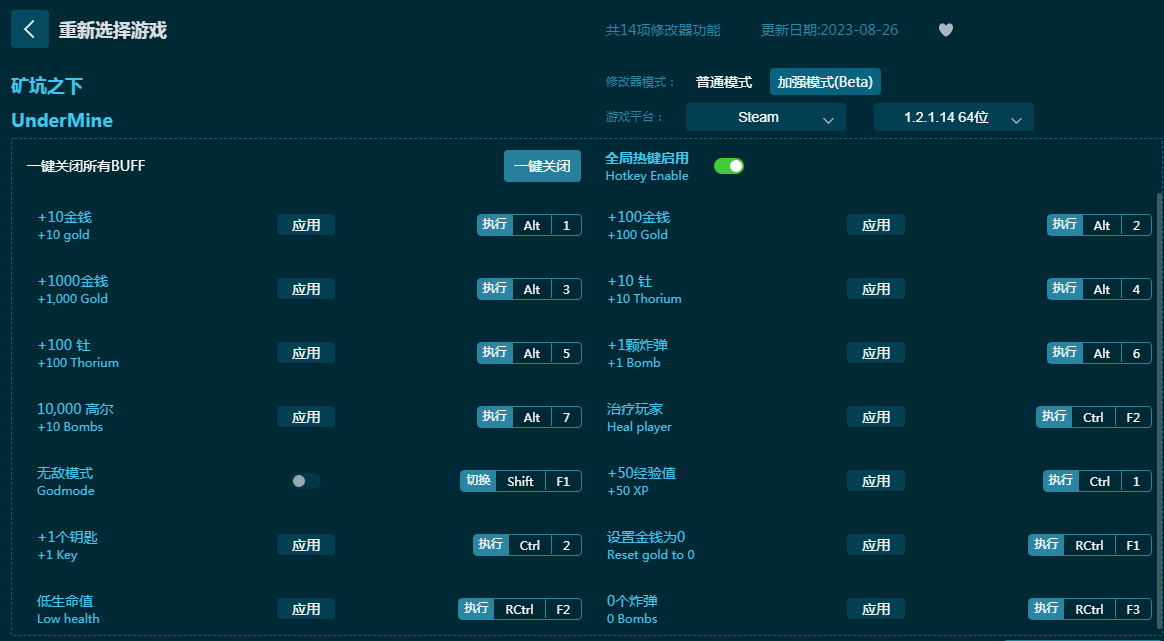This screenshot has height=641, width=1164.
Task: Select 加强模式(Beta) mode tab
Action: [x=825, y=82]
